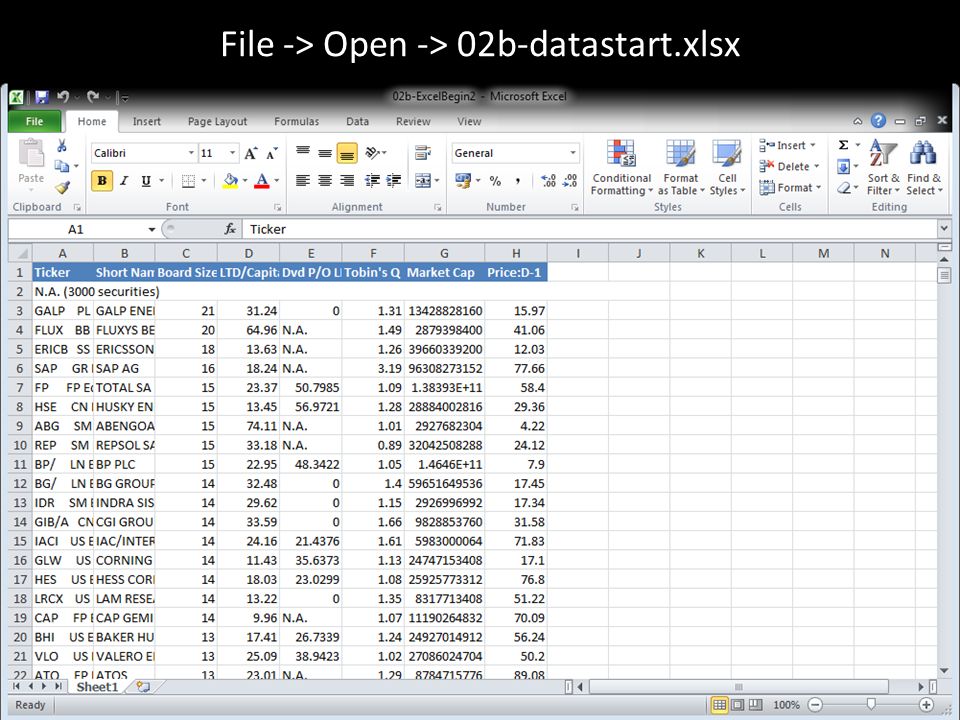Open Find & Select dropdown
The image size is (960, 720).
coord(924,167)
